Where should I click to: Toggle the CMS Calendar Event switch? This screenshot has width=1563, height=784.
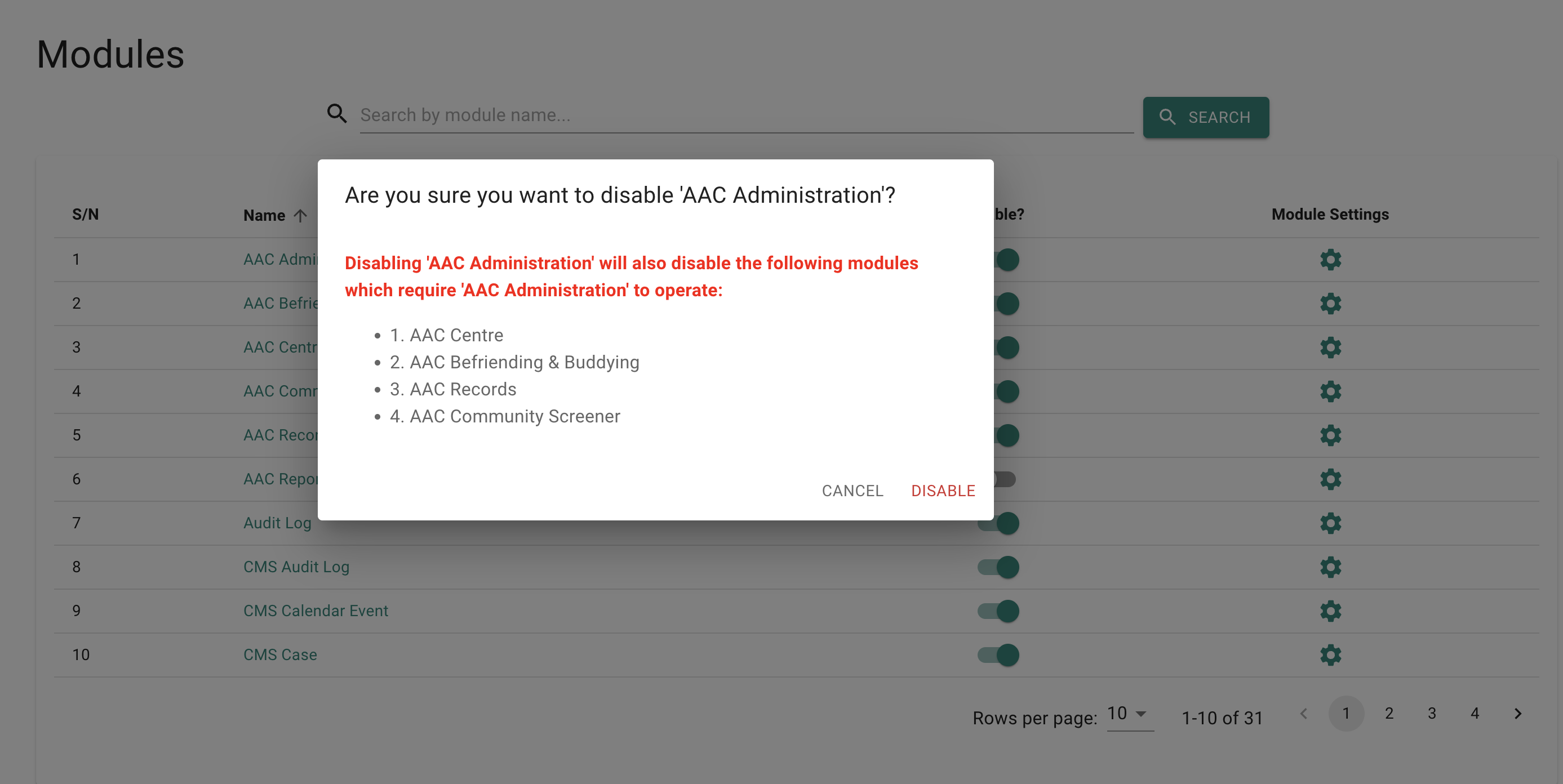coord(998,611)
